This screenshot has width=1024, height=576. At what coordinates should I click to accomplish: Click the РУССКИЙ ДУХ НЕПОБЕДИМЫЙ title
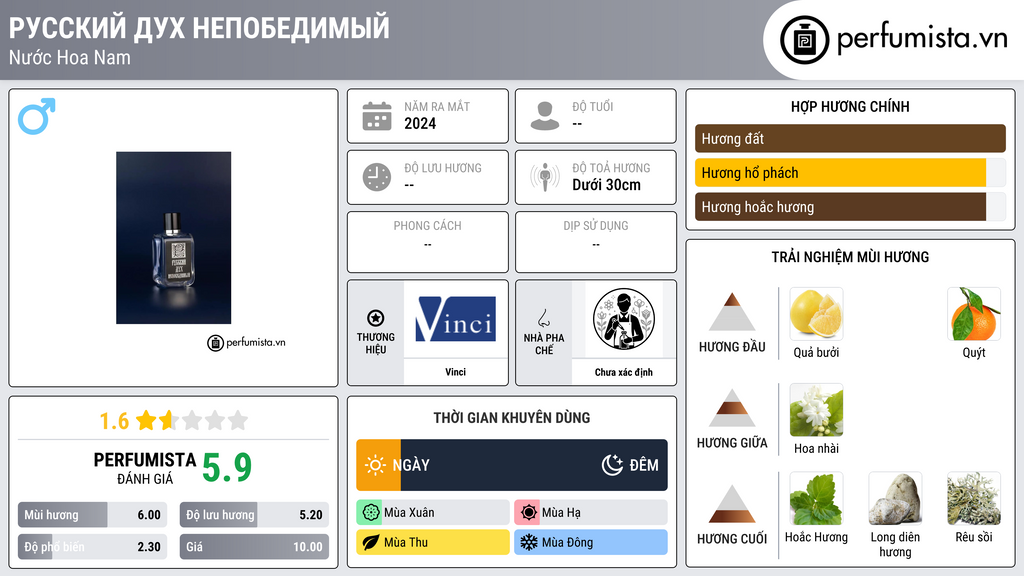coord(199,28)
